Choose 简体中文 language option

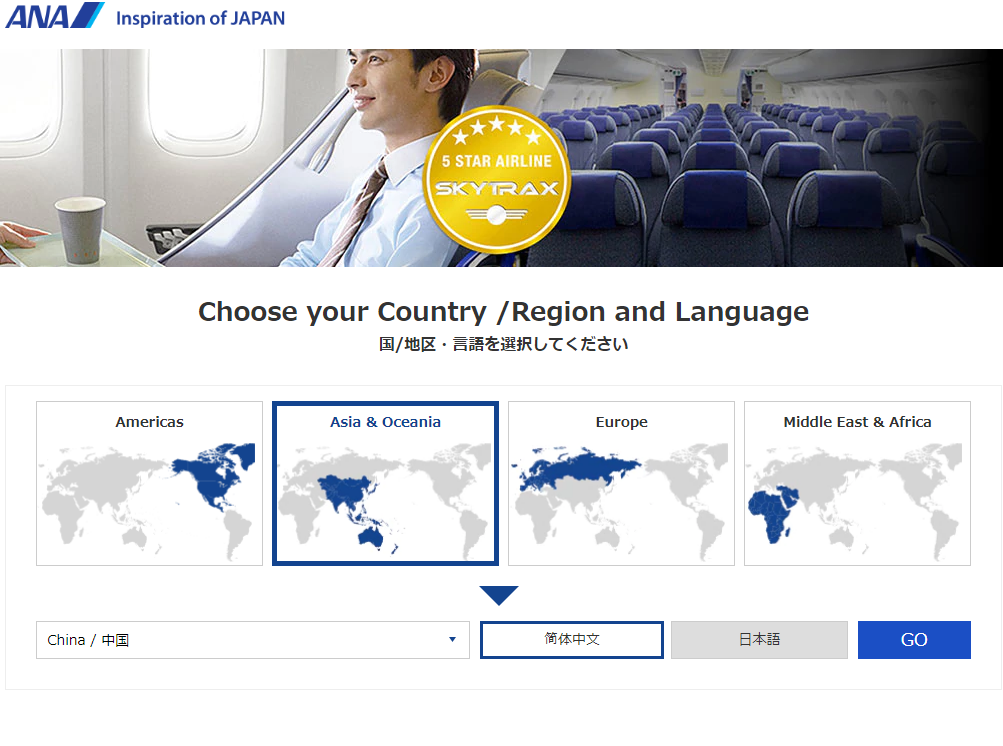pyautogui.click(x=572, y=640)
